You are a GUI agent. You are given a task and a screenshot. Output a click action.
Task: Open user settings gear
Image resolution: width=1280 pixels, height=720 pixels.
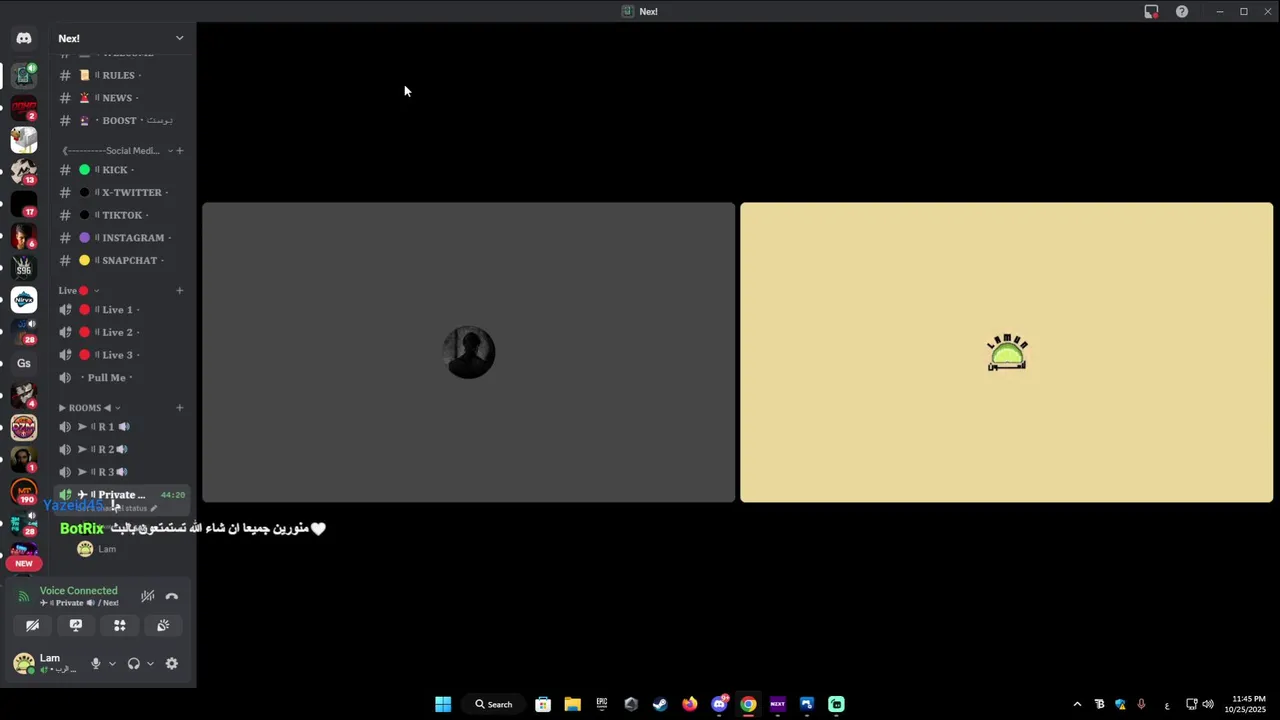[x=172, y=663]
